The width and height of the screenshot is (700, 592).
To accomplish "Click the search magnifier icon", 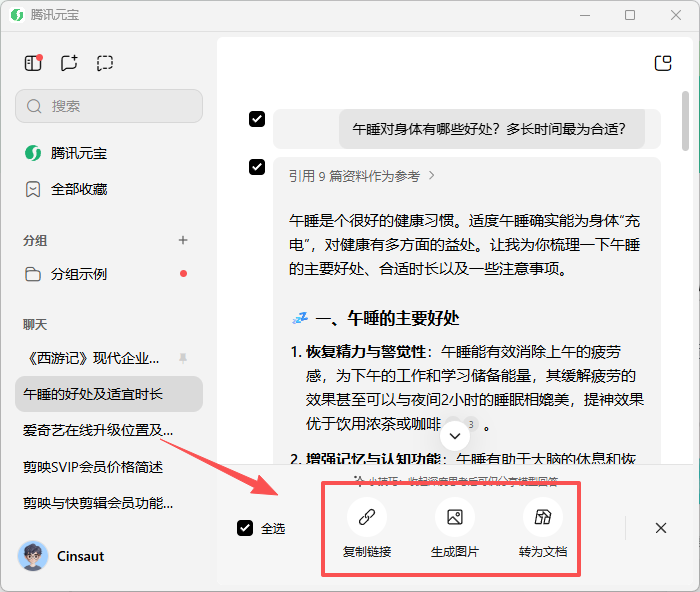I will tap(34, 106).
